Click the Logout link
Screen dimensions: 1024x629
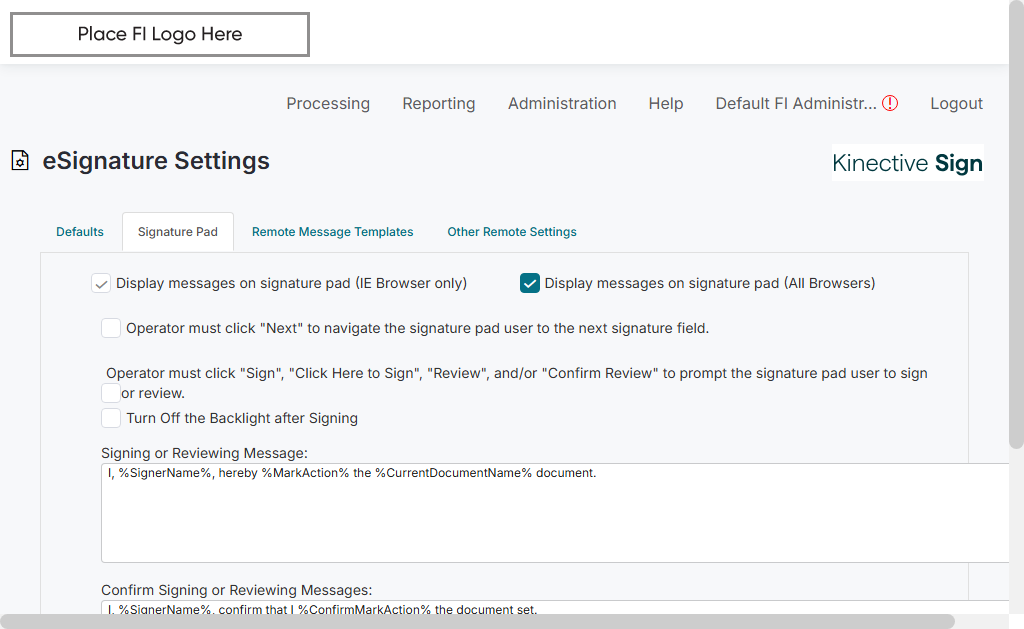coord(956,103)
